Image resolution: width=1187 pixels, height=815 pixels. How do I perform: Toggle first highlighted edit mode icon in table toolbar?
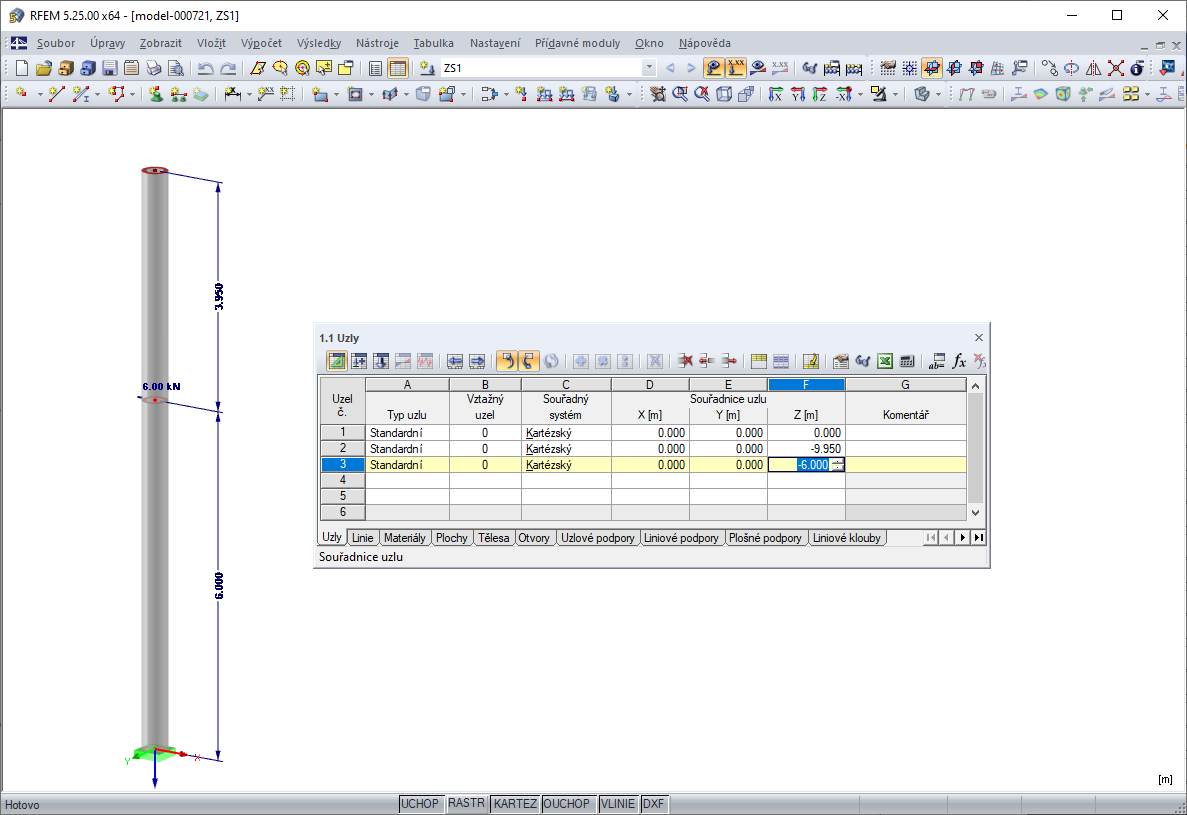337,361
